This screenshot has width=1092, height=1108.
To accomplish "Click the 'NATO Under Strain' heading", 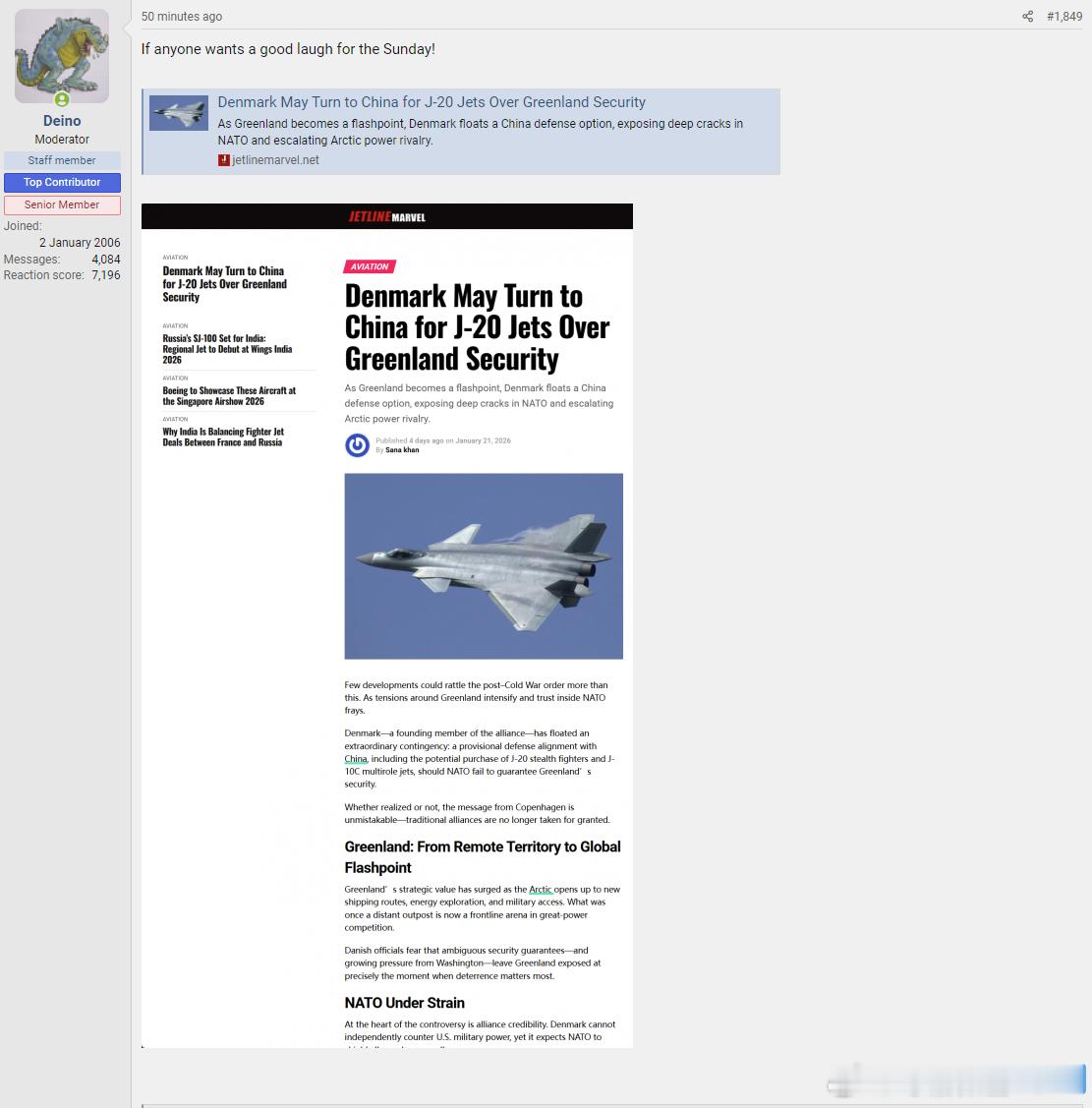I will click(405, 1003).
